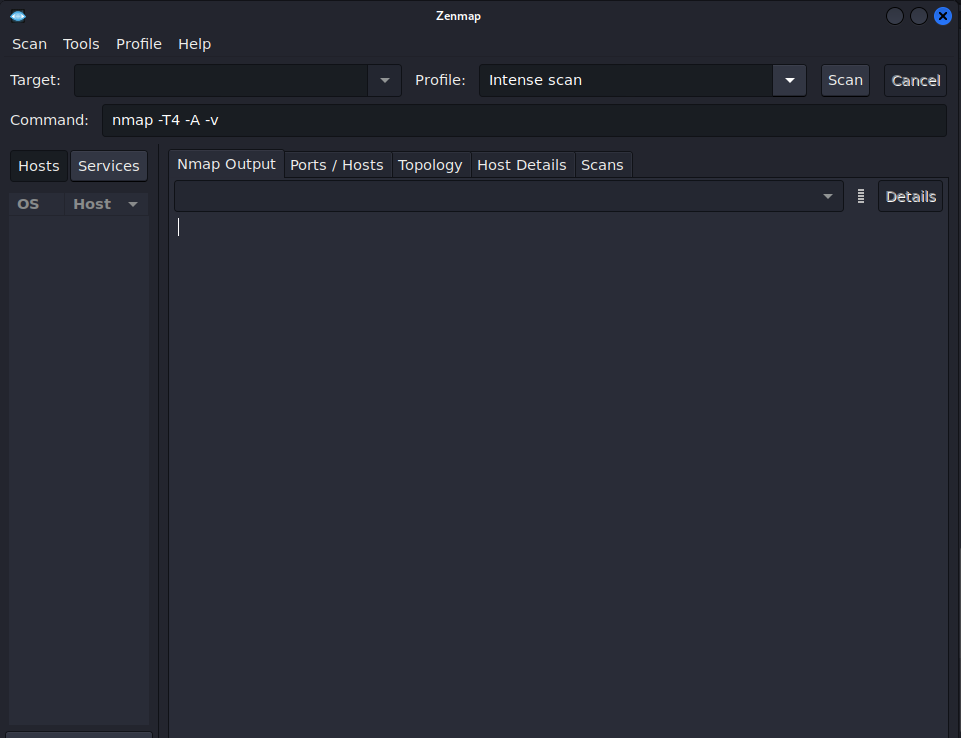Edit the nmap -T4 -A -v command field
The width and height of the screenshot is (961, 738).
click(x=524, y=120)
